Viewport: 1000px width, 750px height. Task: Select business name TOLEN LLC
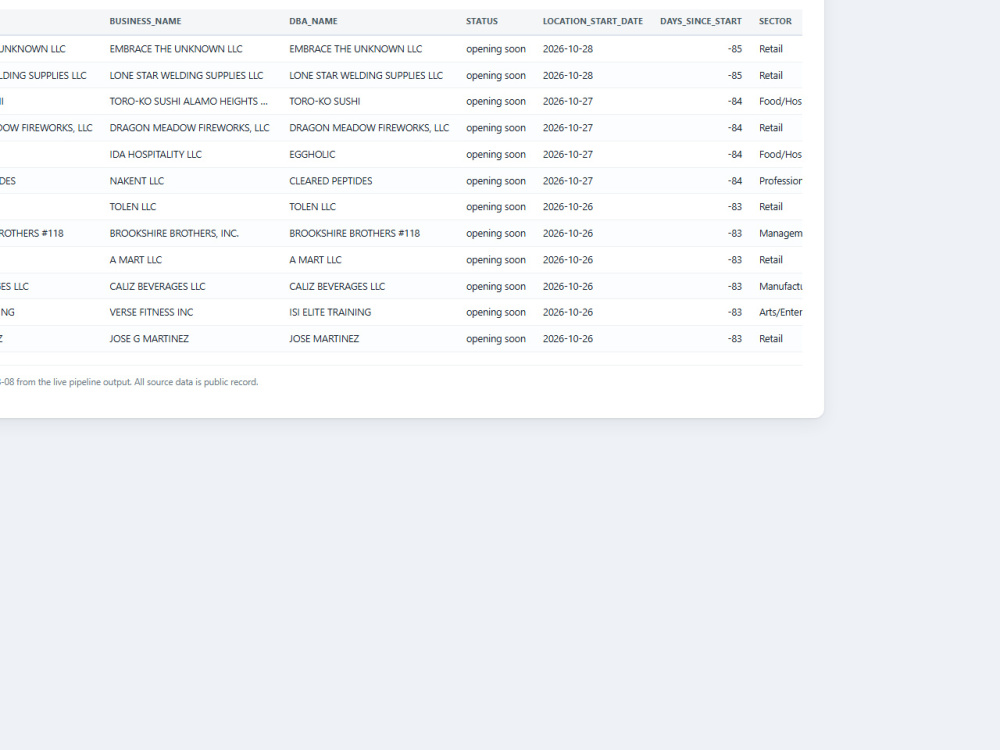pyautogui.click(x=133, y=207)
